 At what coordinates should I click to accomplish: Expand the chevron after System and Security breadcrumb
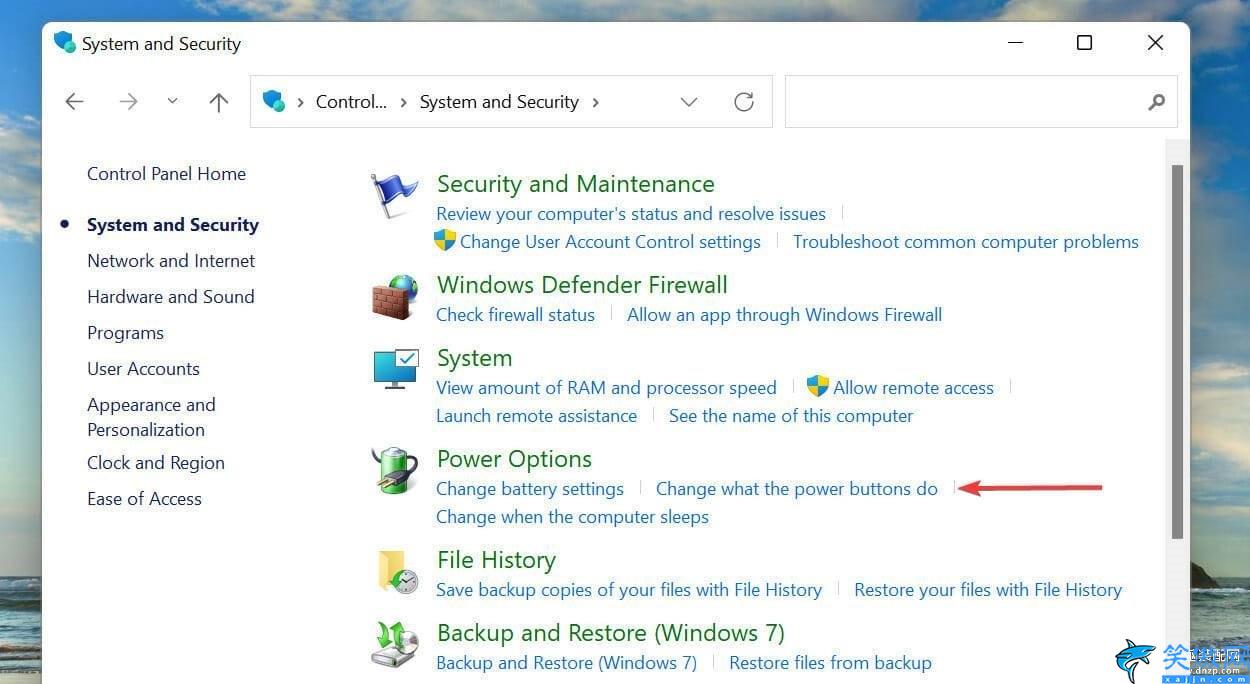(596, 102)
